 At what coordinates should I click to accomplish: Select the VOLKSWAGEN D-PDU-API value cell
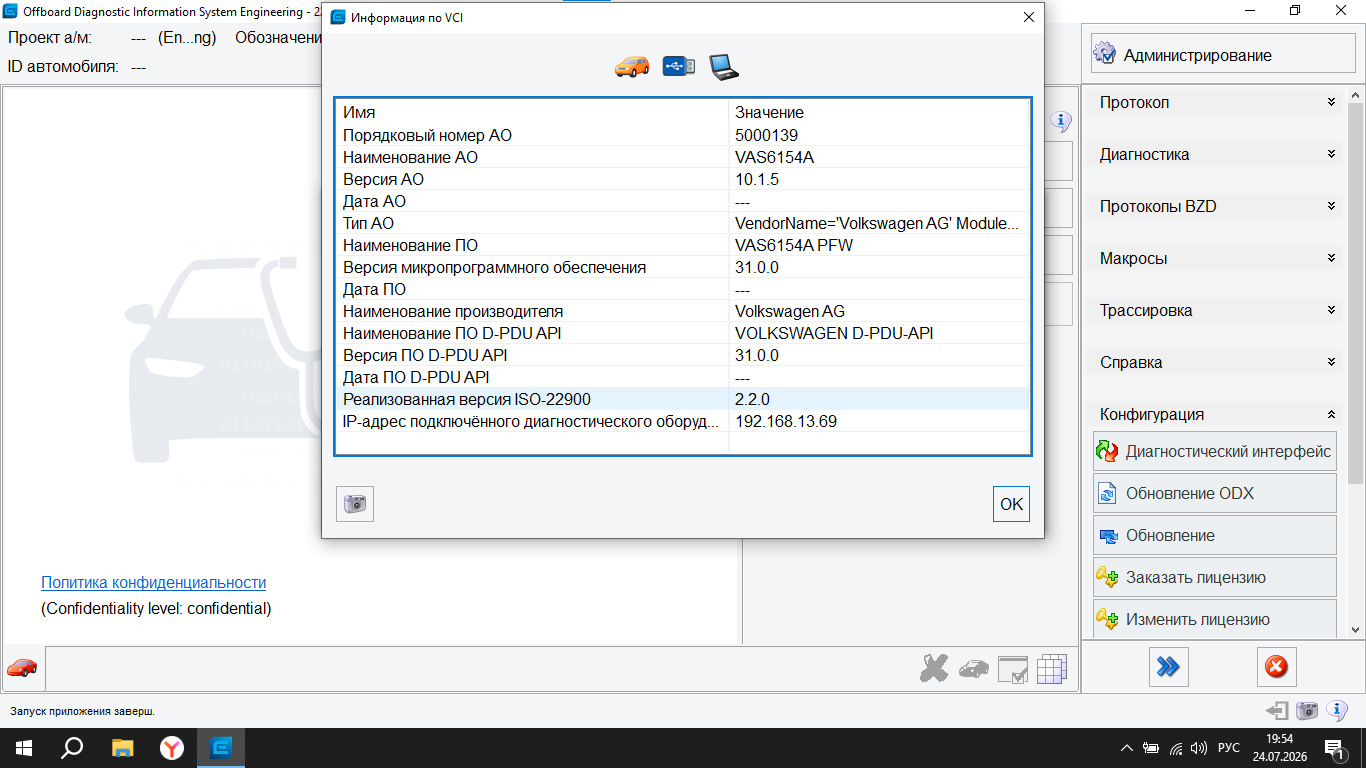point(878,333)
